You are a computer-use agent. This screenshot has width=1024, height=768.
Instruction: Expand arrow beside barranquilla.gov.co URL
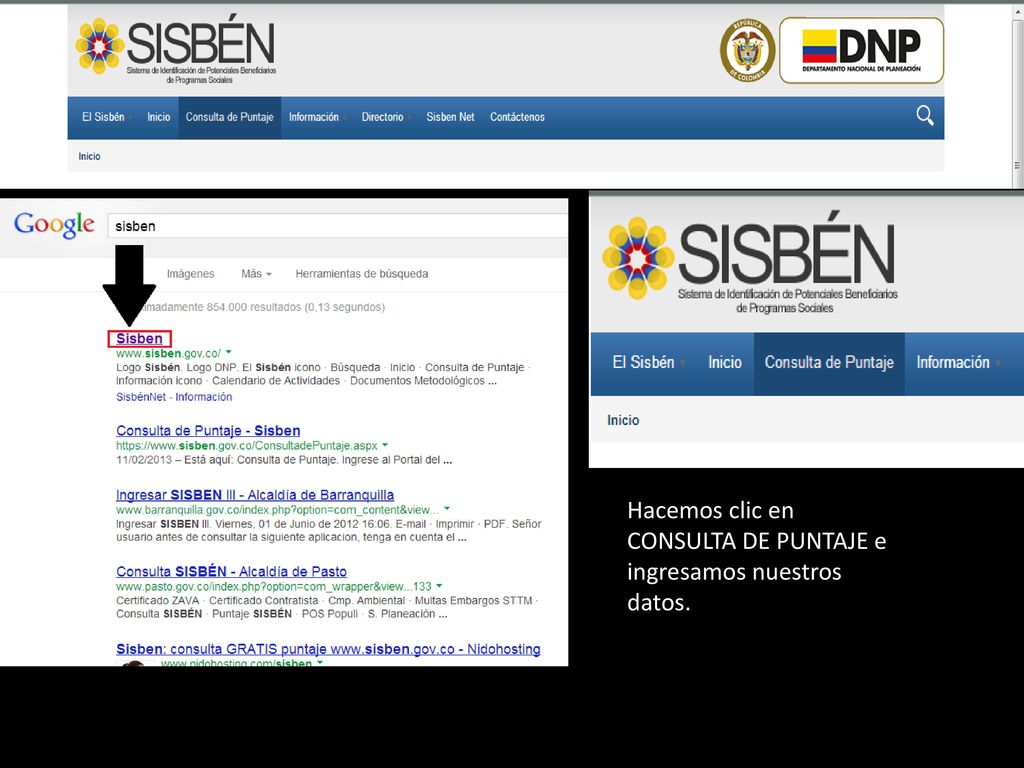click(x=447, y=509)
